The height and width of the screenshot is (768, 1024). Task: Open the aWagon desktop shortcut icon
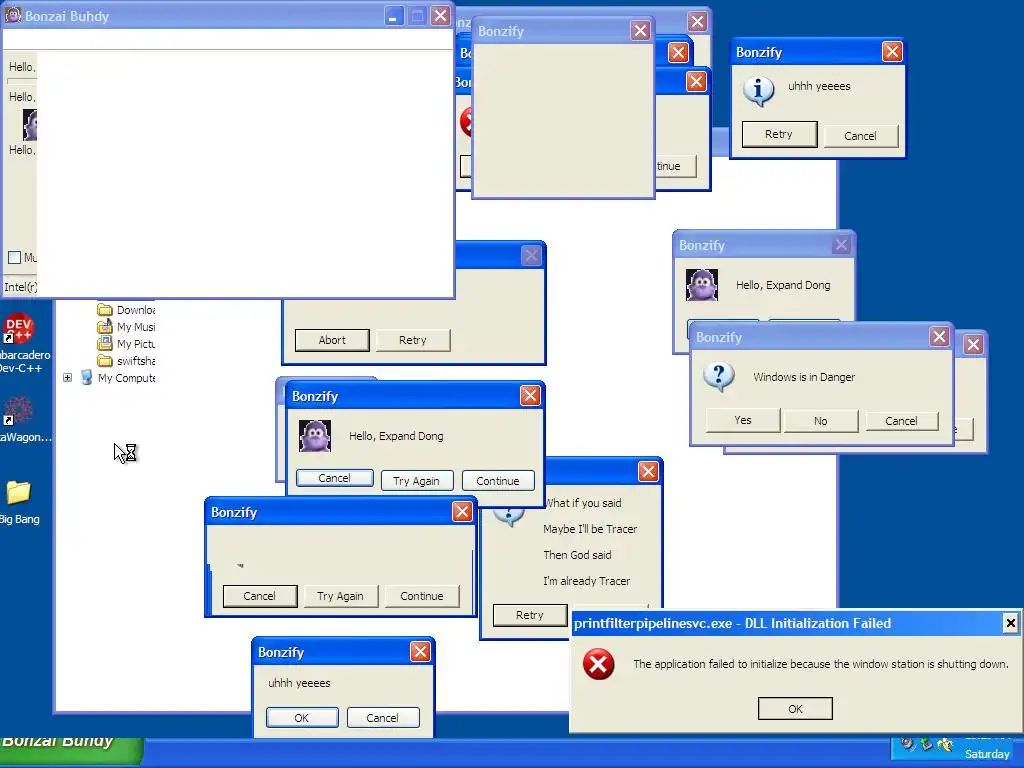[18, 411]
